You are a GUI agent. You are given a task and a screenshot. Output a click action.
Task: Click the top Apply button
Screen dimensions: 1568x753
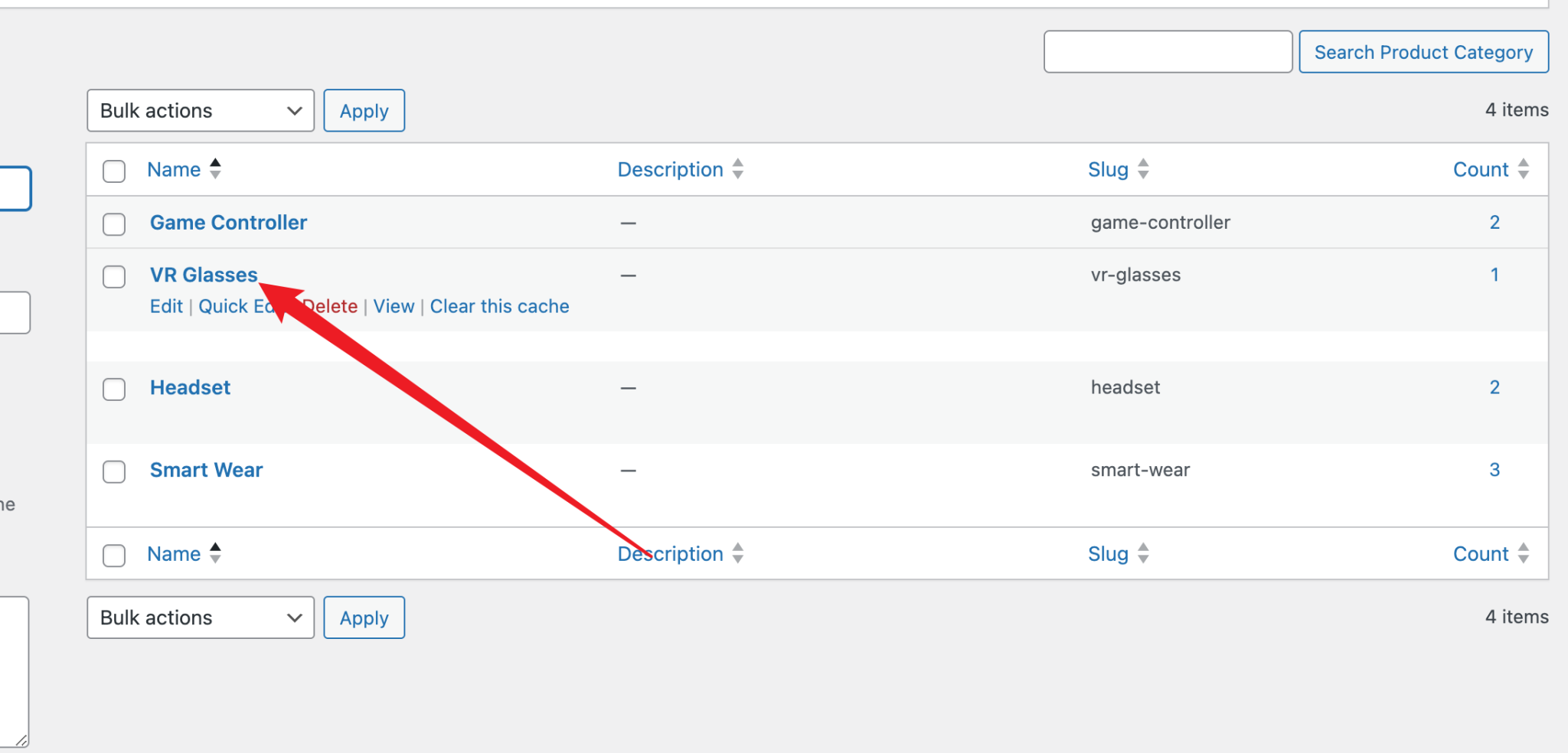coord(364,111)
